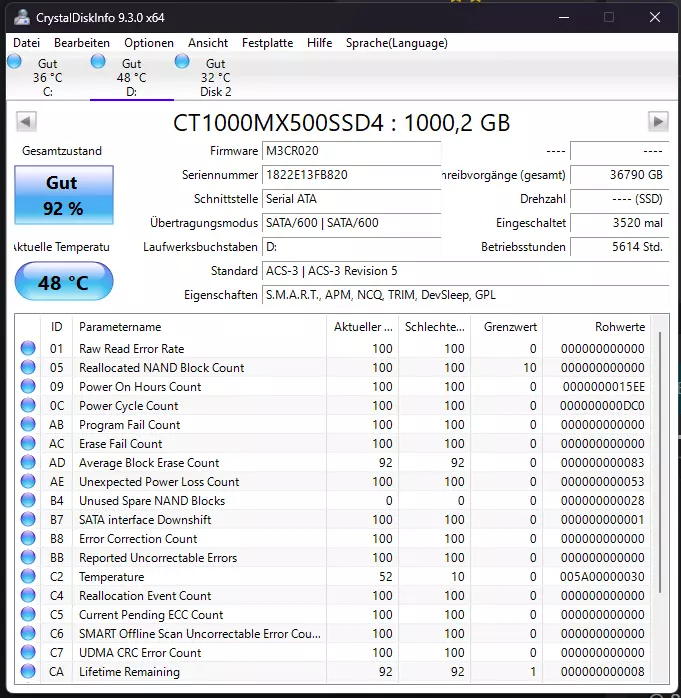Open the Bearbeiten menu
The height and width of the screenshot is (698, 681).
(82, 43)
